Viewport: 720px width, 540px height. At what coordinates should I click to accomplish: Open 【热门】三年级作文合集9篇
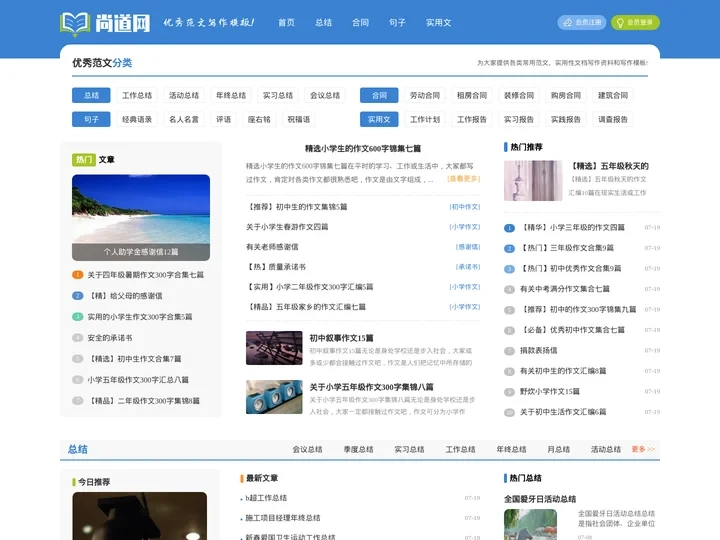(567, 248)
